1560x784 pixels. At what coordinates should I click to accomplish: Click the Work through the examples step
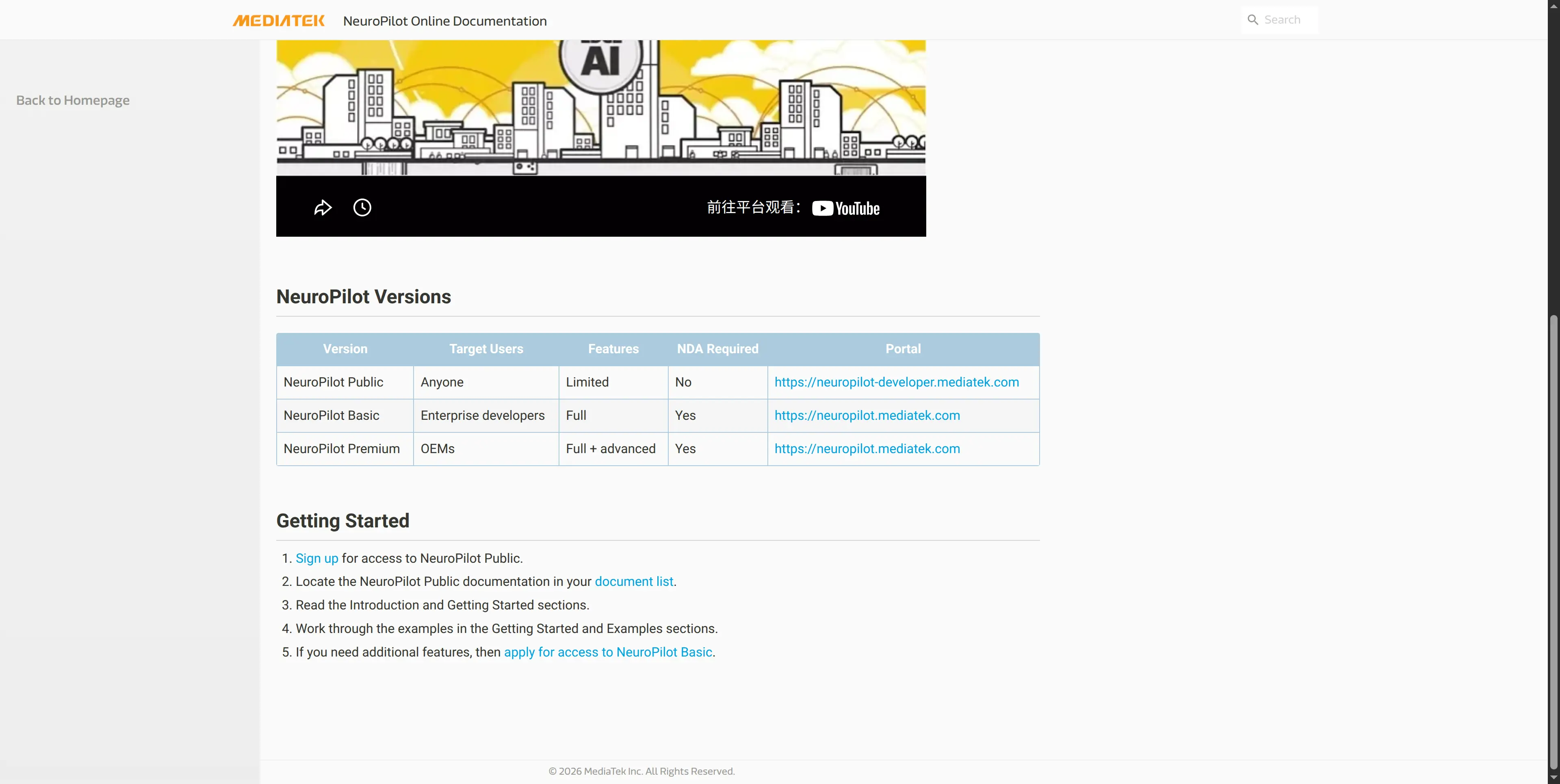click(x=506, y=628)
